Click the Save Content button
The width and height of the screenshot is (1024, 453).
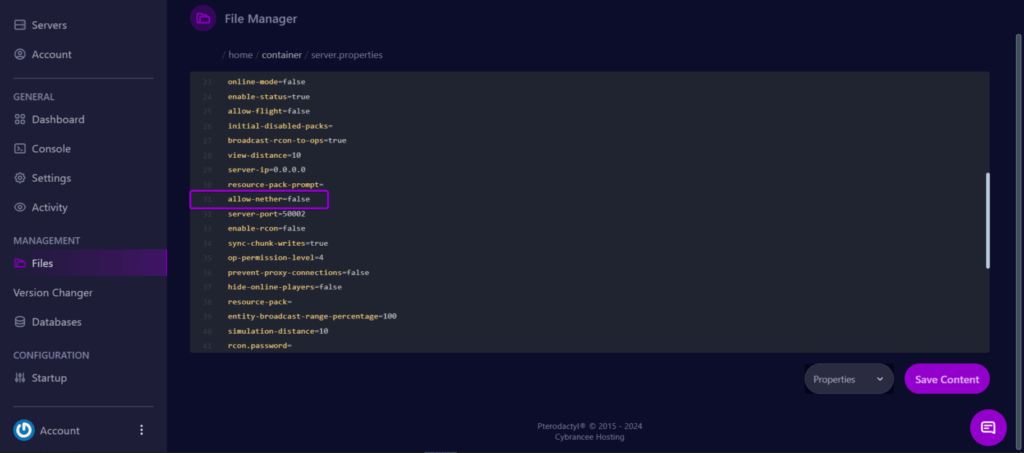coord(947,379)
